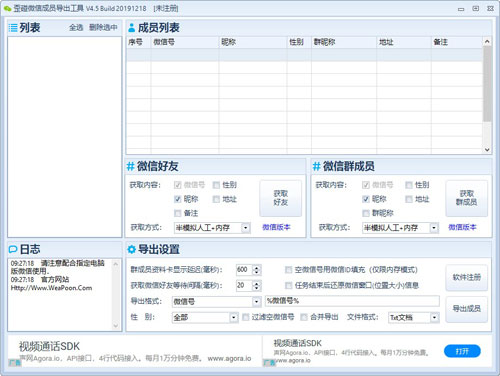Click log panel scrollbar up arrow
Image resolution: width=500 pixels, height=376 pixels.
pyautogui.click(x=116, y=264)
